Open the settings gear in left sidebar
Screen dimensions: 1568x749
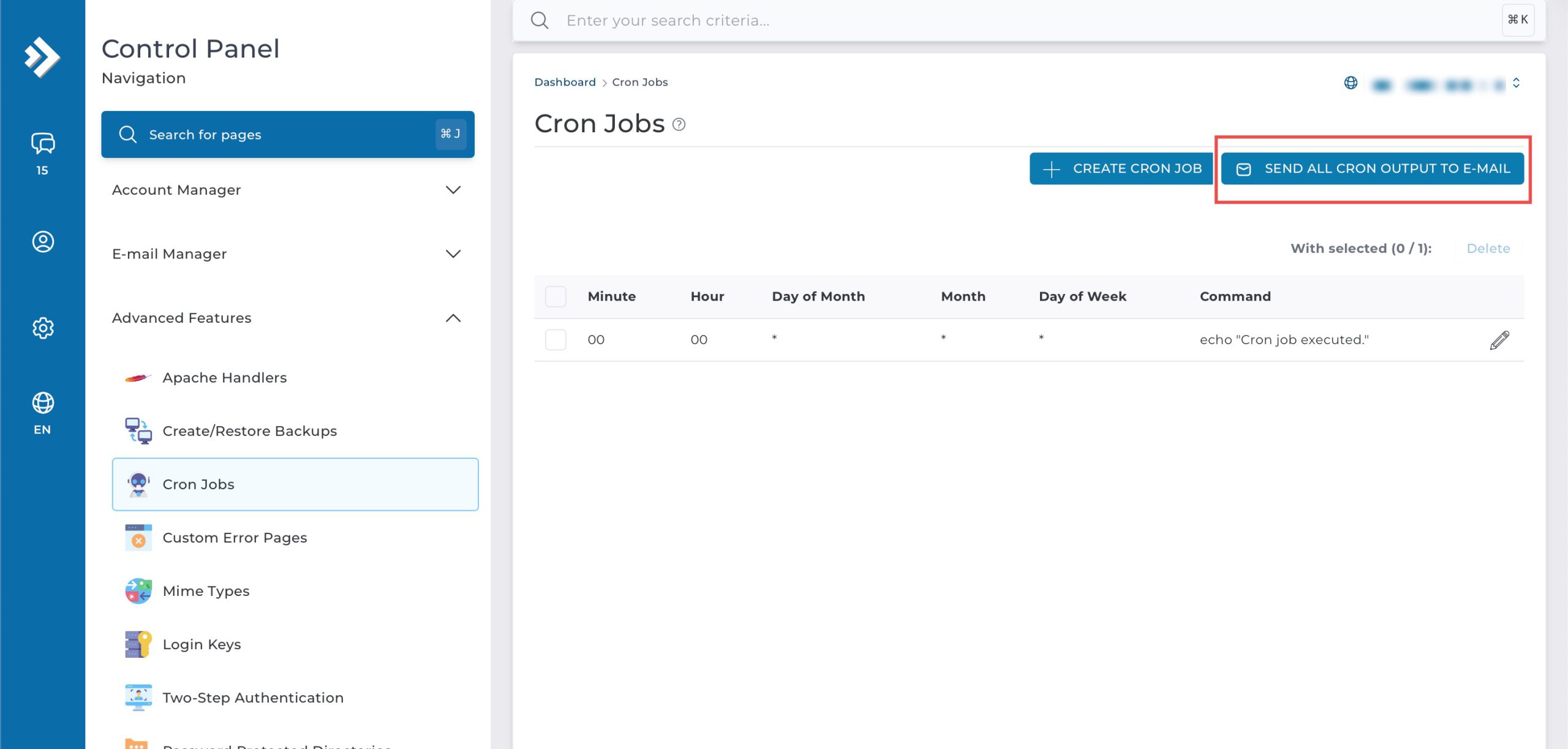click(42, 328)
